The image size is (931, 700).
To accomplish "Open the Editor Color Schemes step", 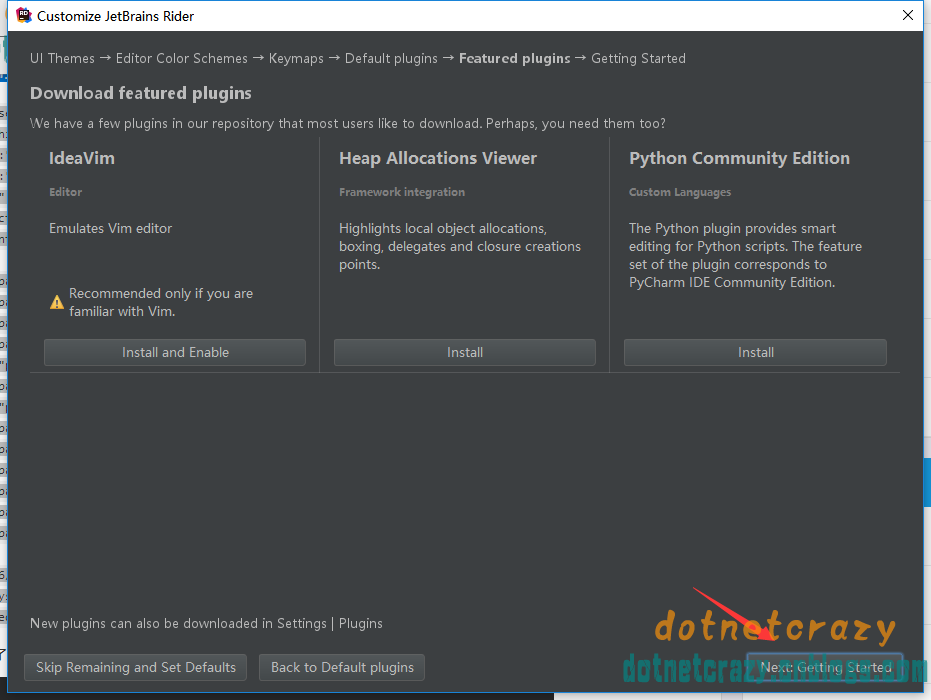I will coord(181,58).
